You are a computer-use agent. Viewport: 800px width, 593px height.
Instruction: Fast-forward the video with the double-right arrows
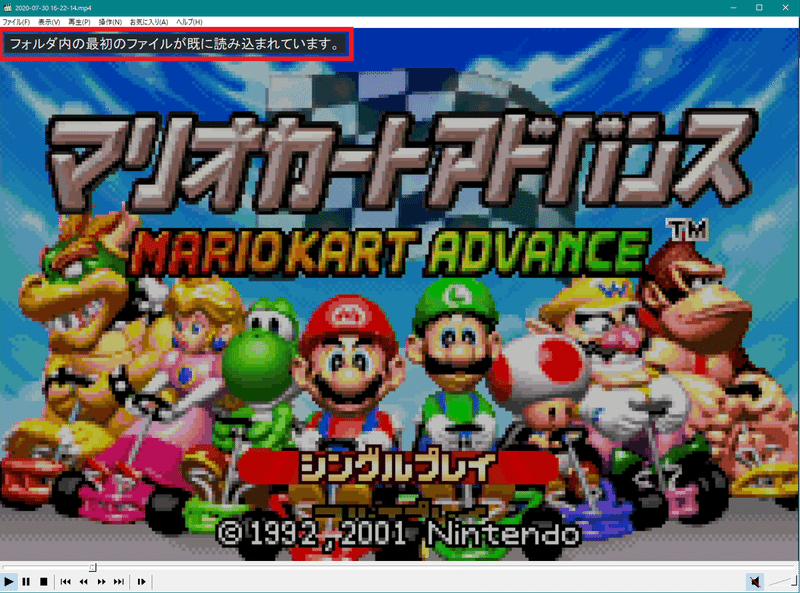[101, 581]
